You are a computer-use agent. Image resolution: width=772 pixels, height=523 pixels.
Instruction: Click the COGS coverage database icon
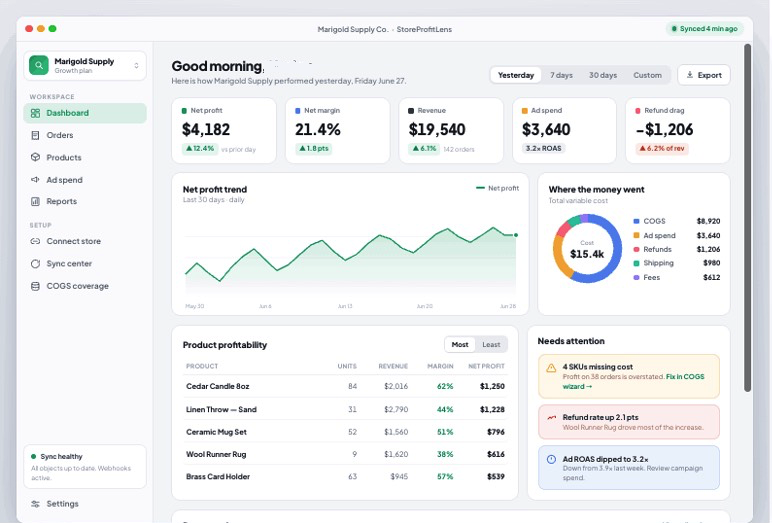tap(35, 286)
